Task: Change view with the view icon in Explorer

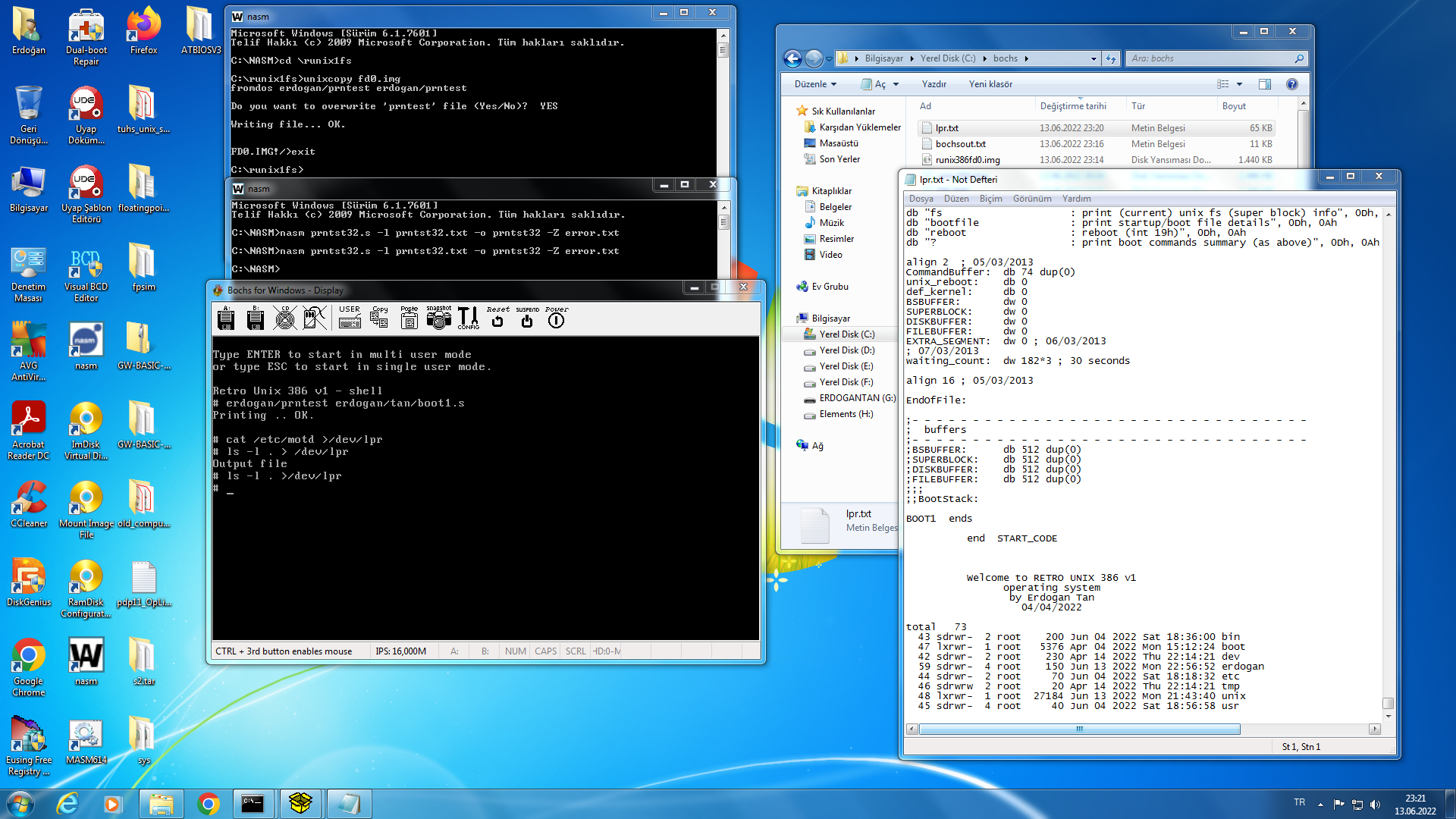Action: click(x=1222, y=84)
